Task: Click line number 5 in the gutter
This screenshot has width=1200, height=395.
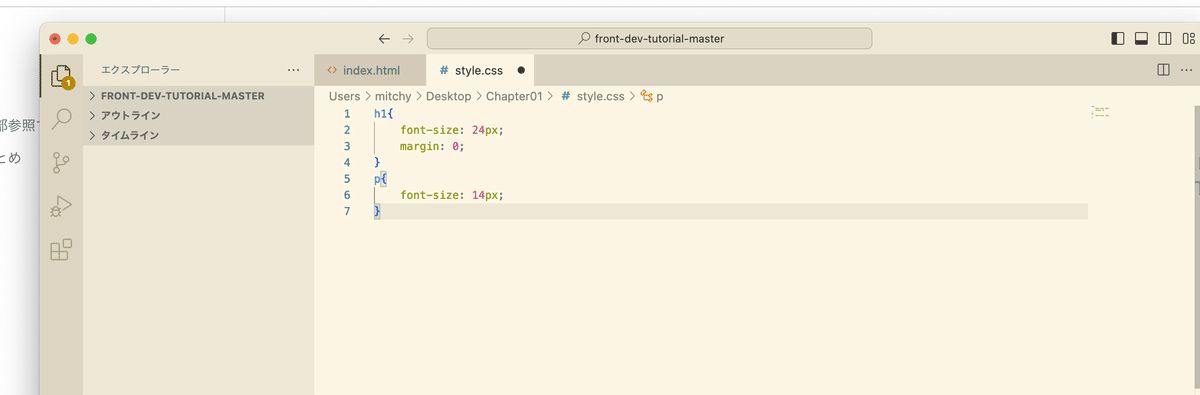Action: 346,178
